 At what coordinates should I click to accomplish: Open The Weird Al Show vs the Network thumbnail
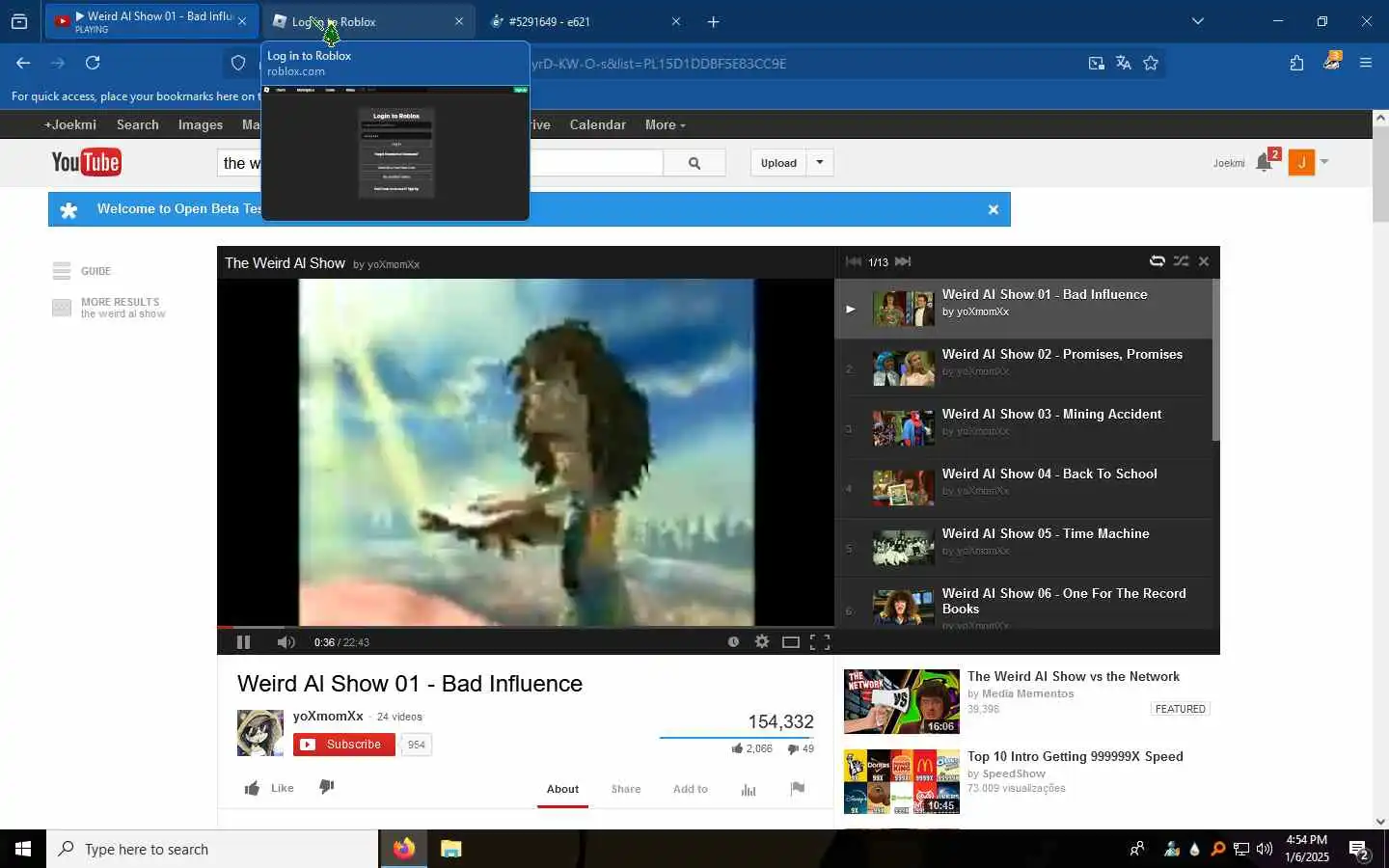click(902, 701)
